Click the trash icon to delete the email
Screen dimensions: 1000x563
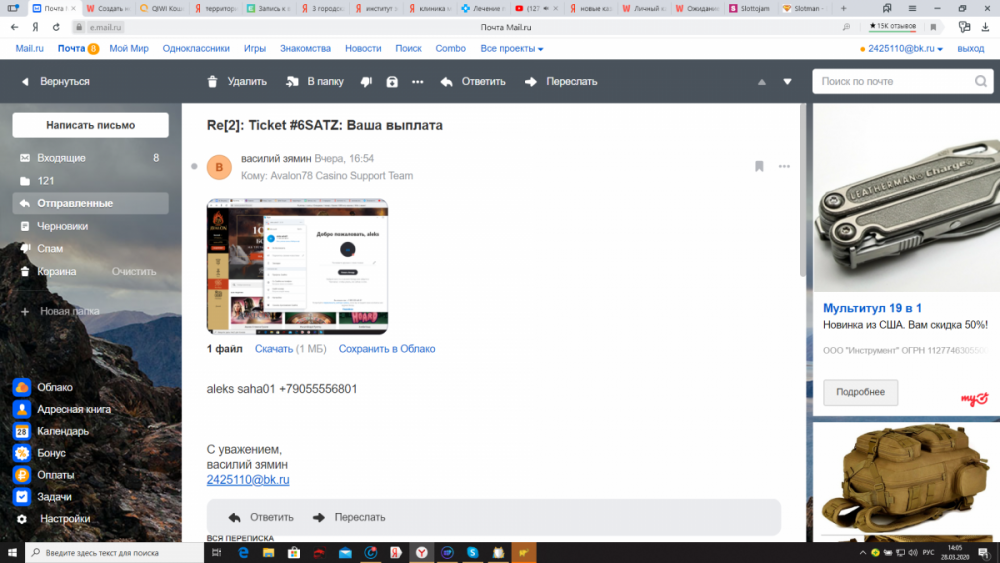point(212,82)
